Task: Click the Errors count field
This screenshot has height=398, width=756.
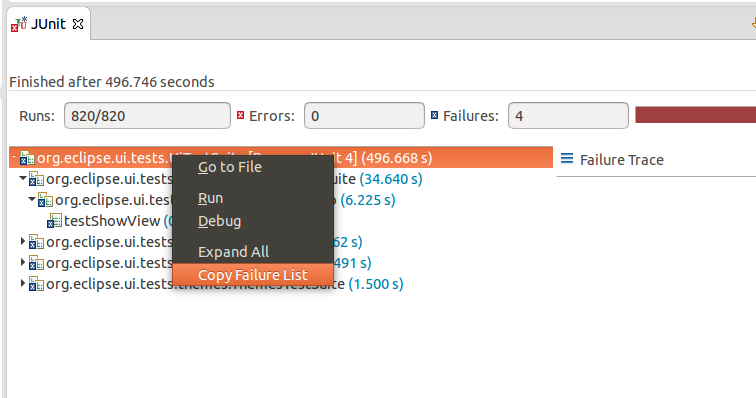Action: click(x=364, y=116)
